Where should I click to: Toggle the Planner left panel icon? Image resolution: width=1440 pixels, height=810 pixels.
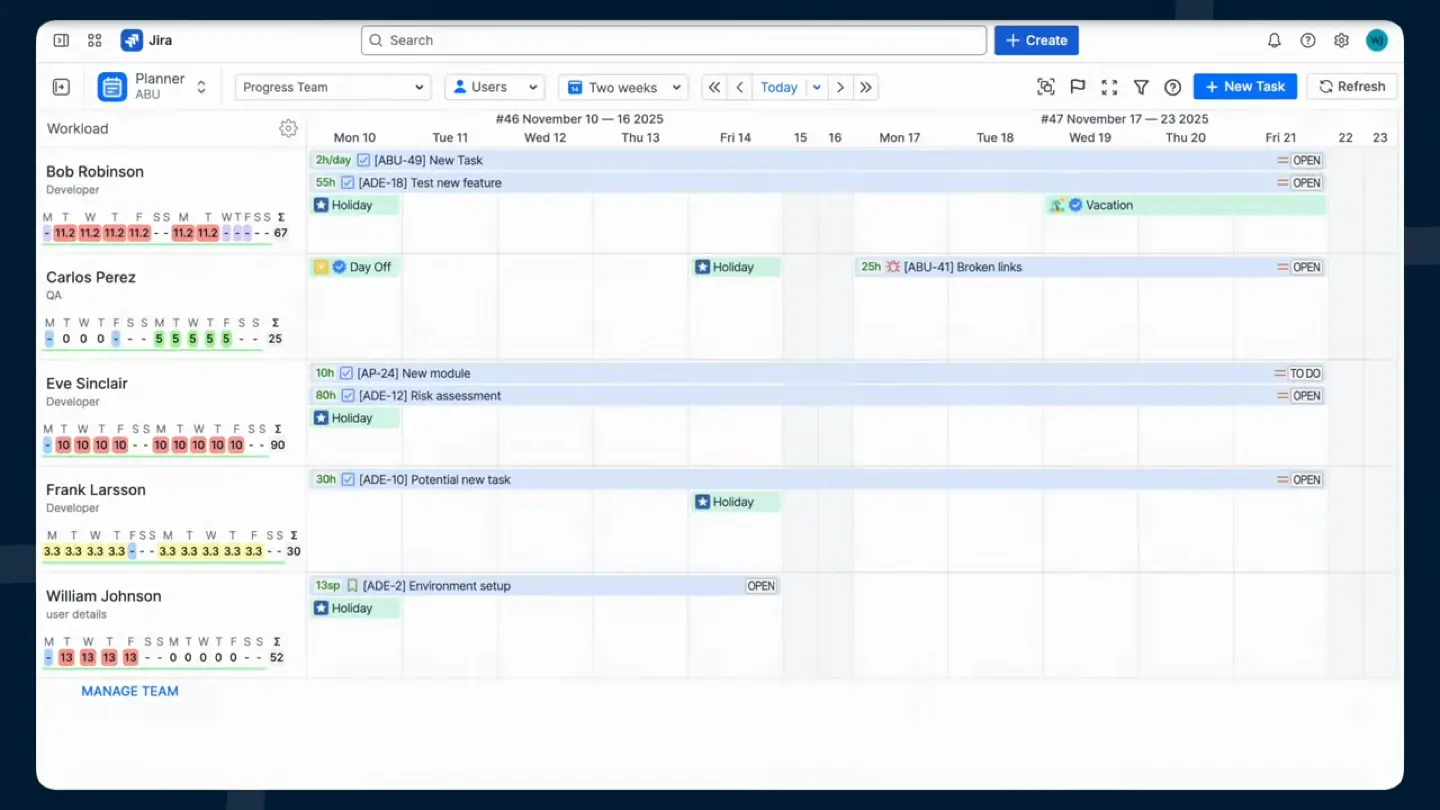pyautogui.click(x=61, y=87)
